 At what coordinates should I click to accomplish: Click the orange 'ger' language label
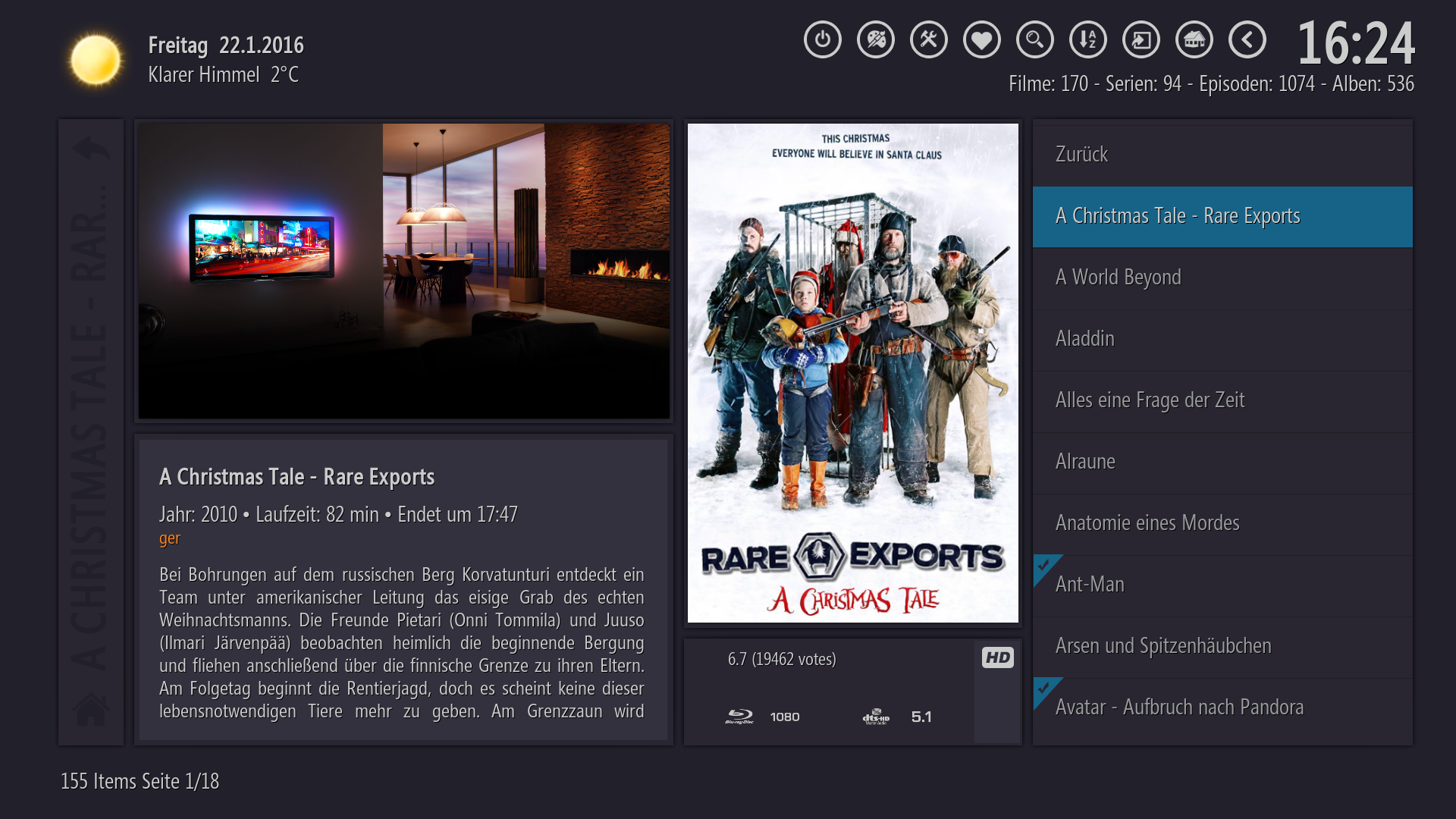[170, 538]
